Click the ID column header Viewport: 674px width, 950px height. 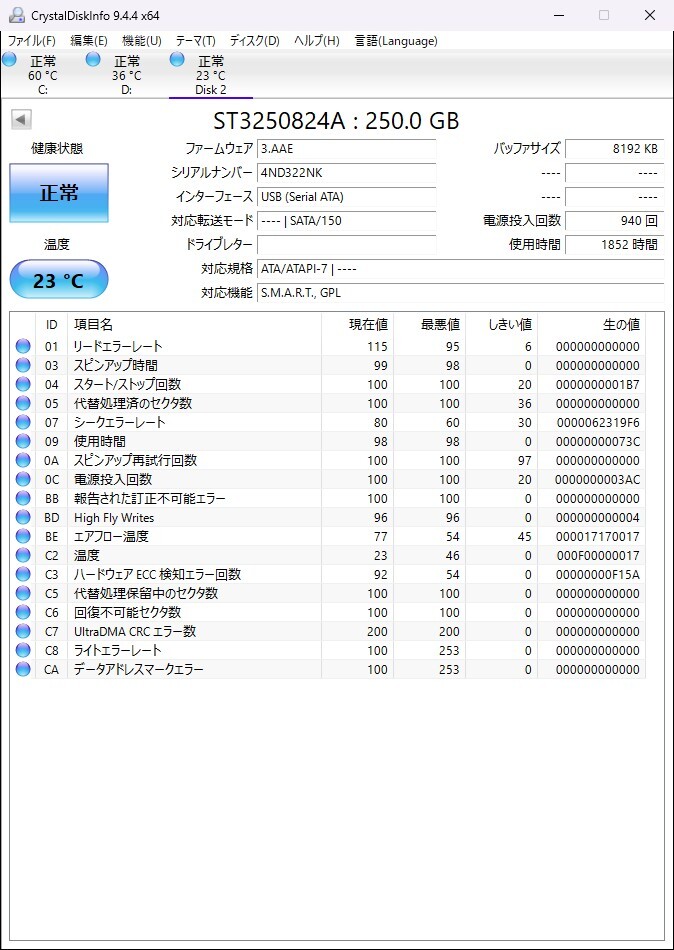pos(52,325)
